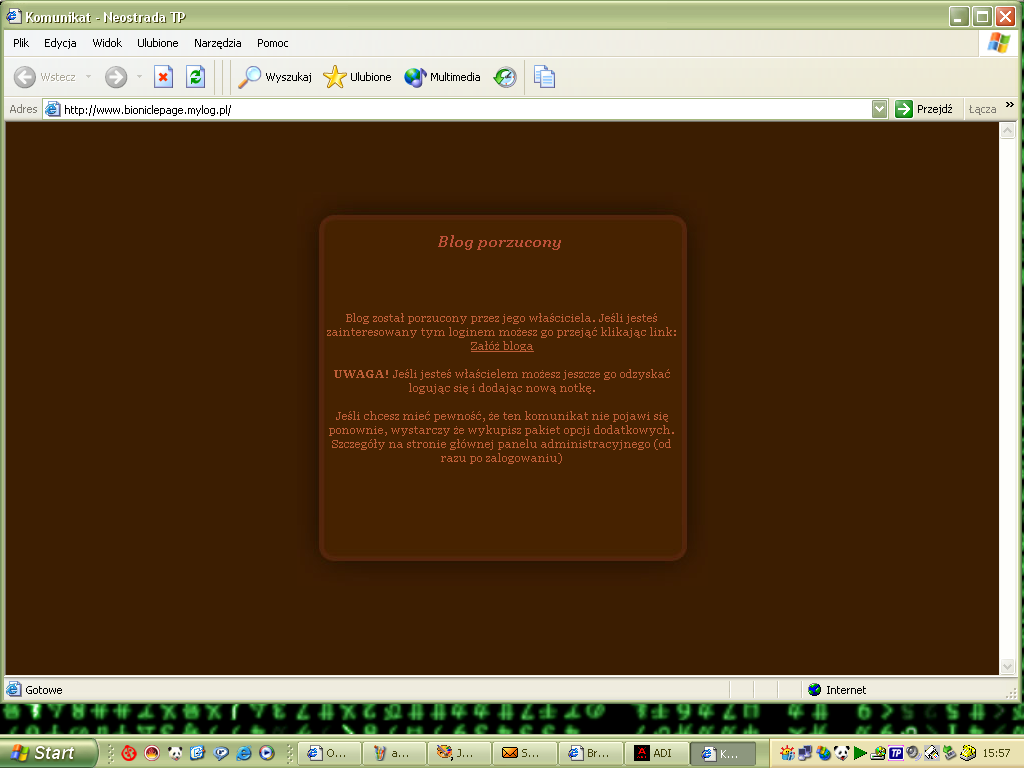Viewport: 1024px width, 768px height.
Task: Open the Wyszukaj search pane
Action: (x=275, y=77)
